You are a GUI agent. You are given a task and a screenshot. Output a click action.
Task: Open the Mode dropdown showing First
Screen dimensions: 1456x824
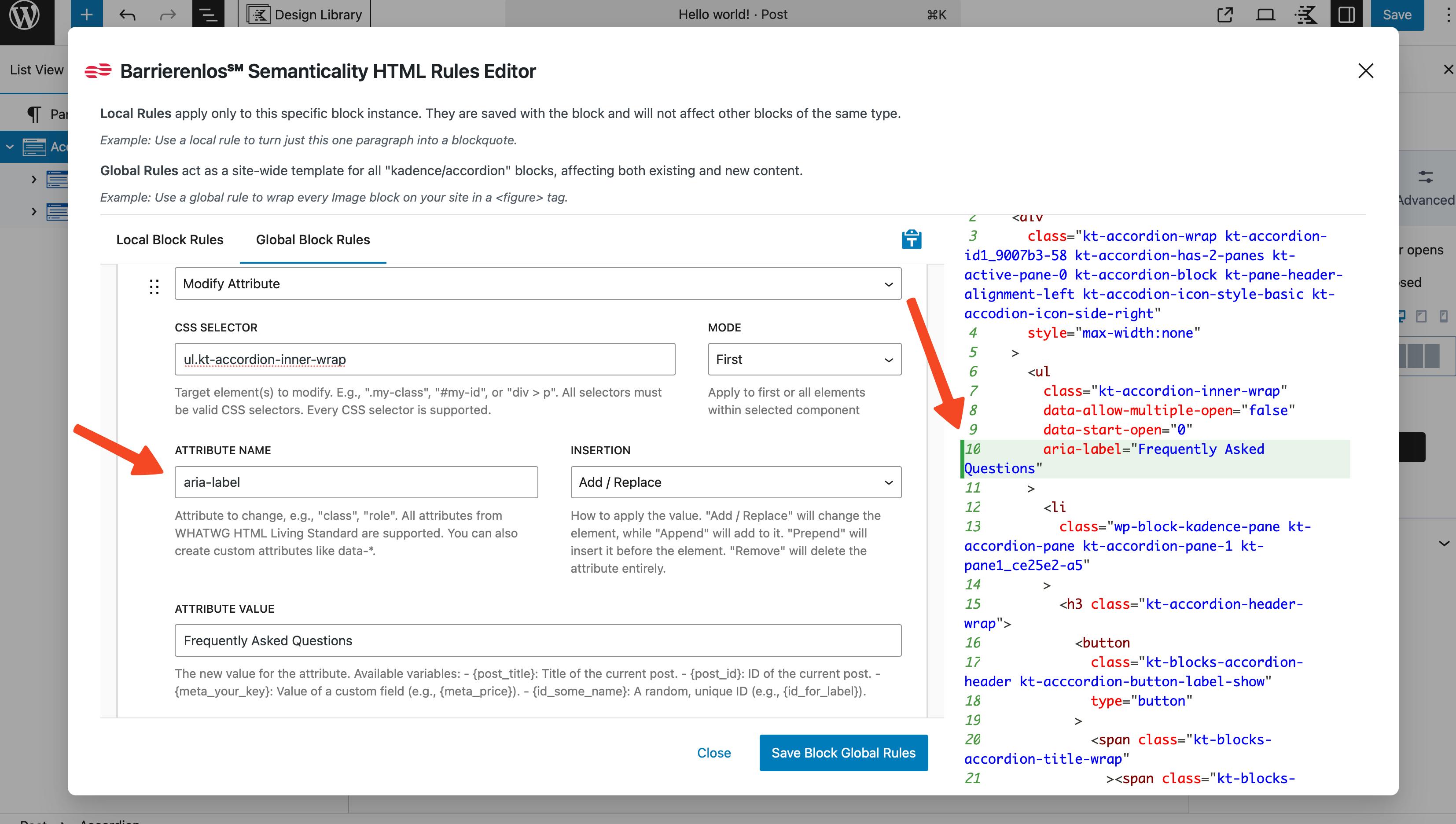(x=804, y=359)
